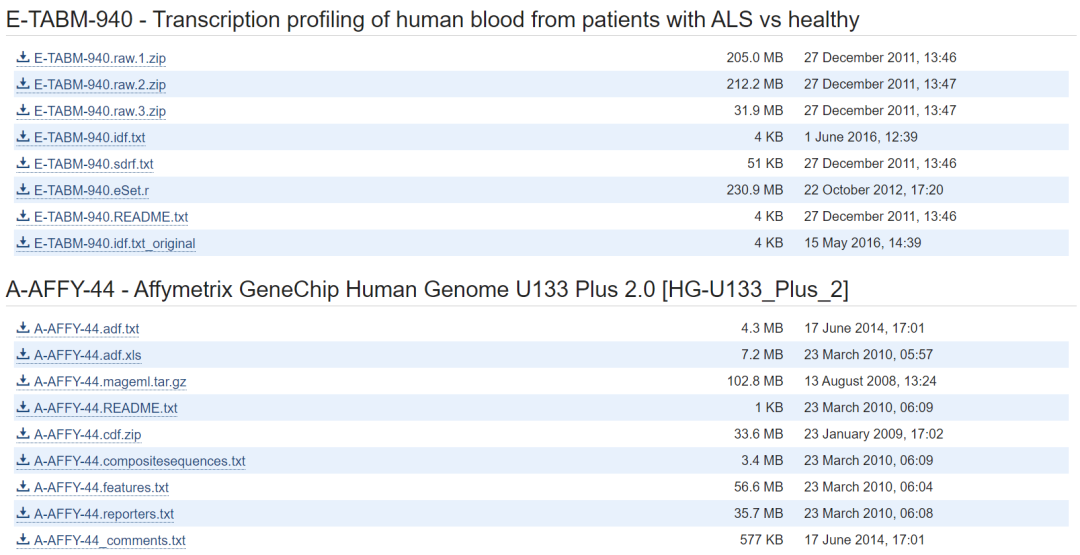Open the A-AFFY-44.compositesequences.txt link
1080x555 pixels.
click(x=139, y=461)
